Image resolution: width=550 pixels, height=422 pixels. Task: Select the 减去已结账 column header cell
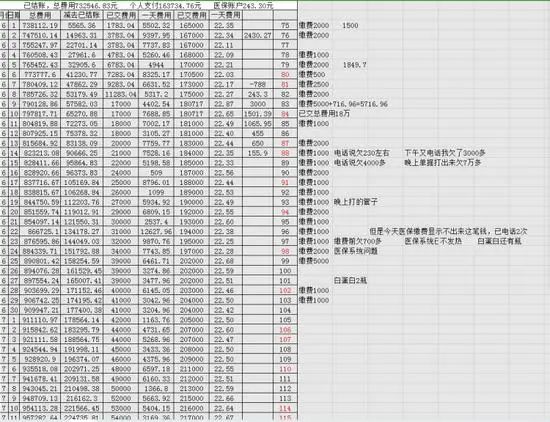[x=82, y=15]
